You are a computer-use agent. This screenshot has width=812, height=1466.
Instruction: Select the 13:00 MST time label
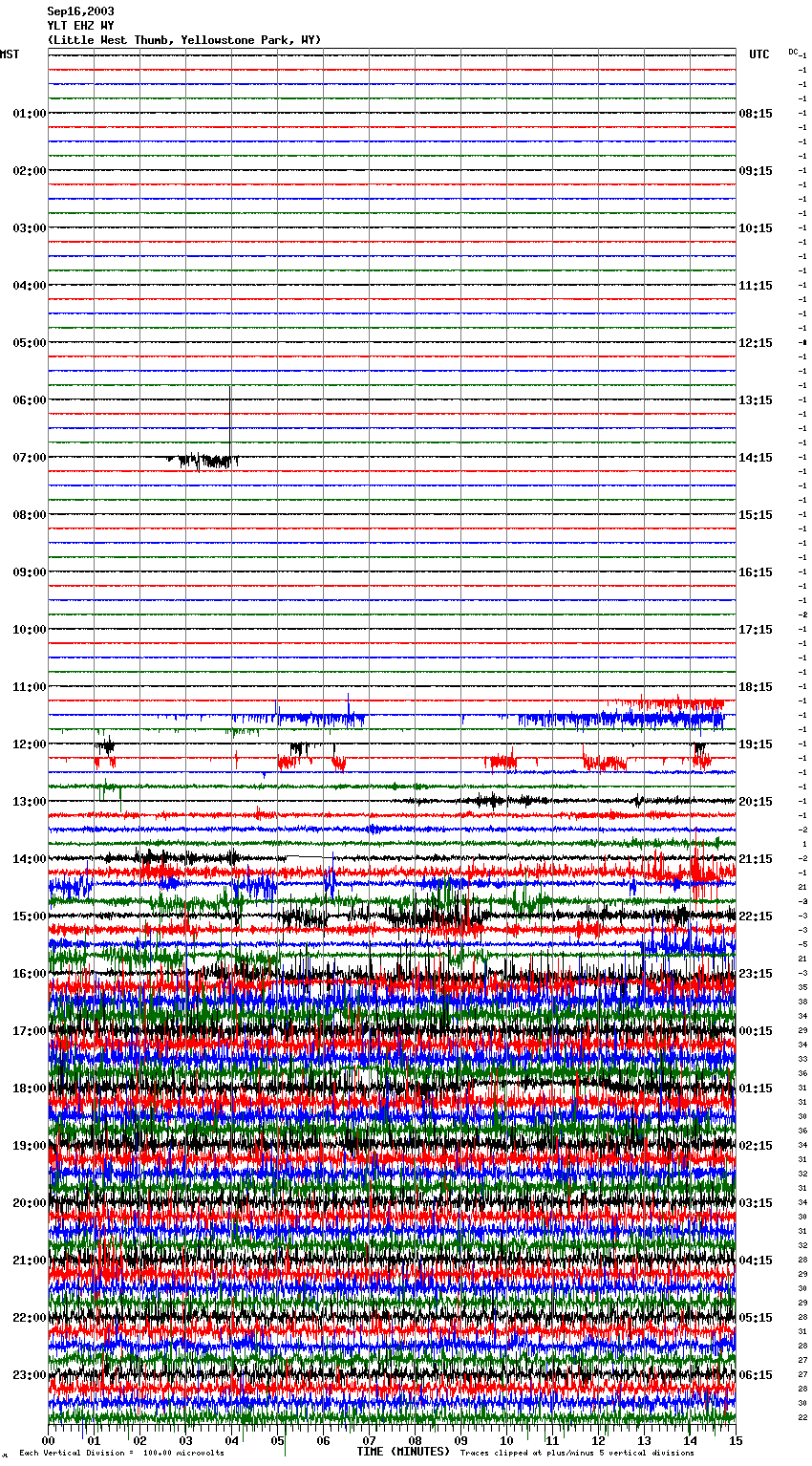point(30,802)
